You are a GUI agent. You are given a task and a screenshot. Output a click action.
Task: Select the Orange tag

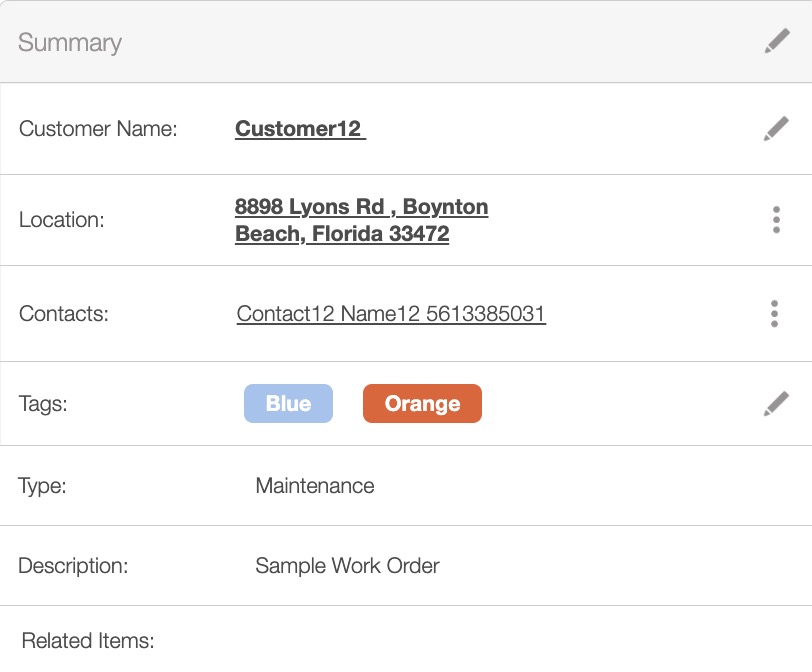pos(422,404)
